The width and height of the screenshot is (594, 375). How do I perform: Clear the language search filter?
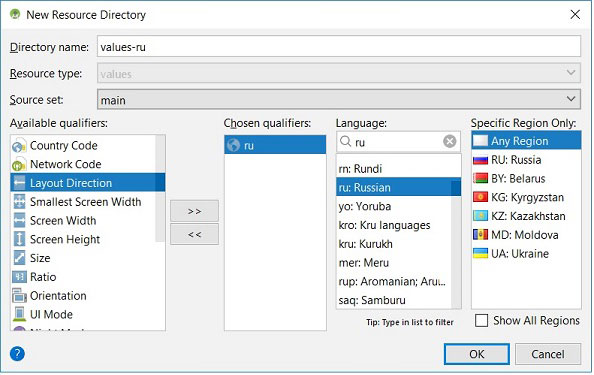450,142
